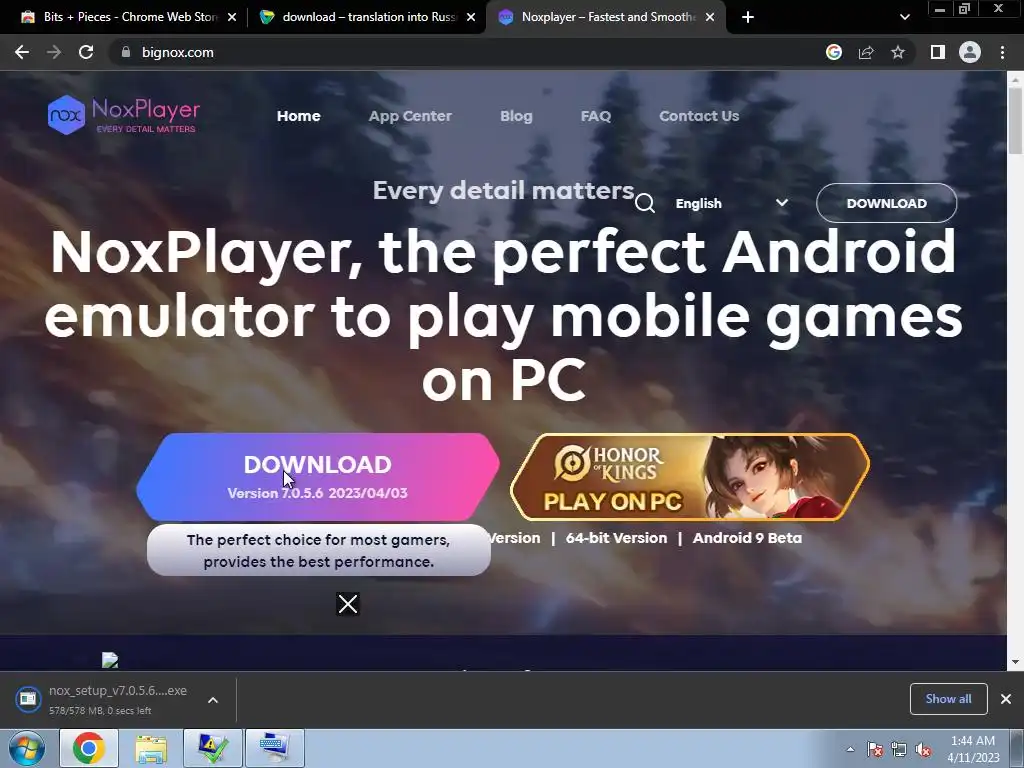Image resolution: width=1024 pixels, height=768 pixels.
Task: Switch to download translation into Russian tab
Action: pyautogui.click(x=368, y=17)
